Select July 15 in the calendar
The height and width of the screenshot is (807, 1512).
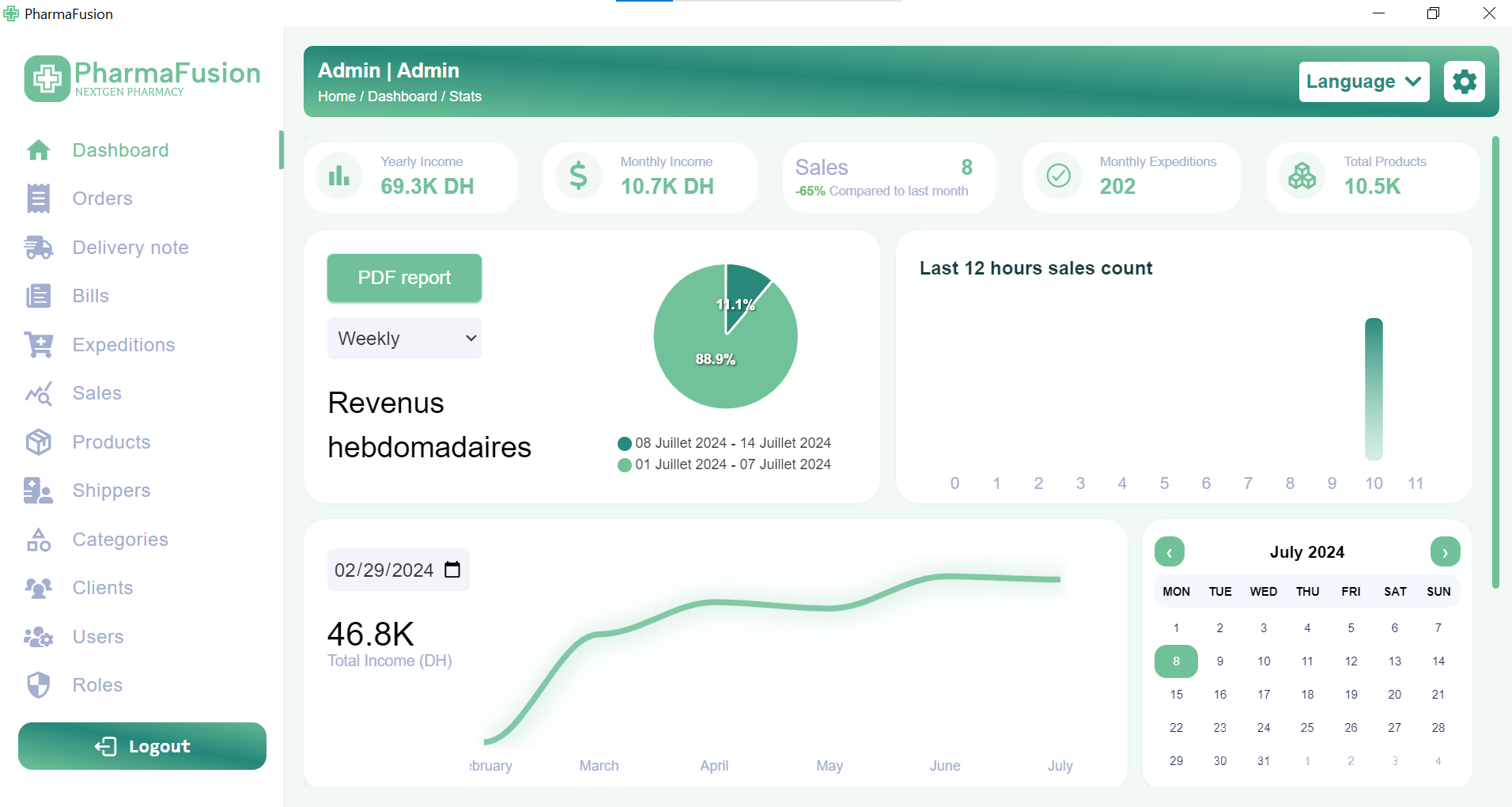[x=1176, y=695]
